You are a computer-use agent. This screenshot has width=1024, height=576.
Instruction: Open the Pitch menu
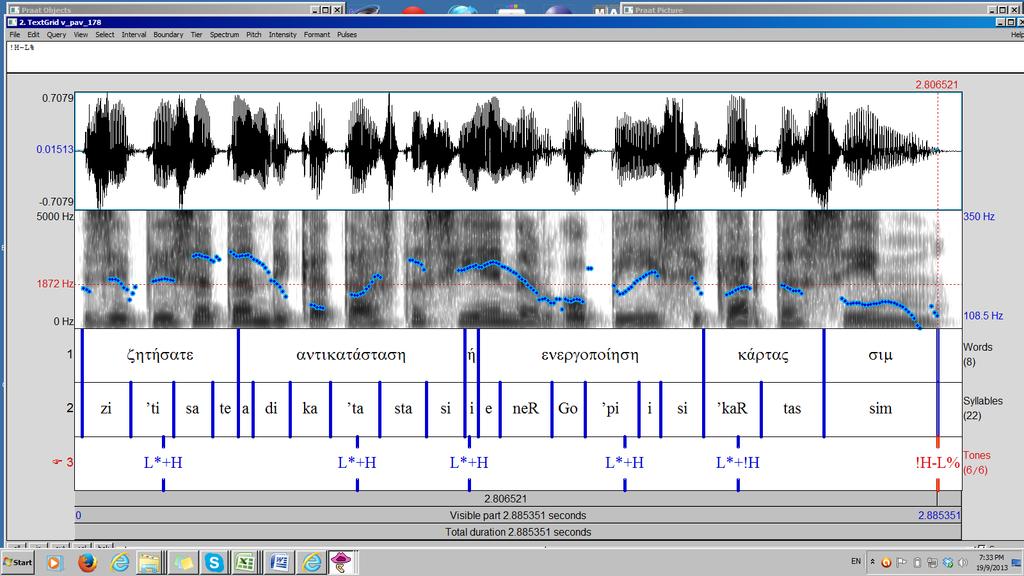[x=254, y=35]
